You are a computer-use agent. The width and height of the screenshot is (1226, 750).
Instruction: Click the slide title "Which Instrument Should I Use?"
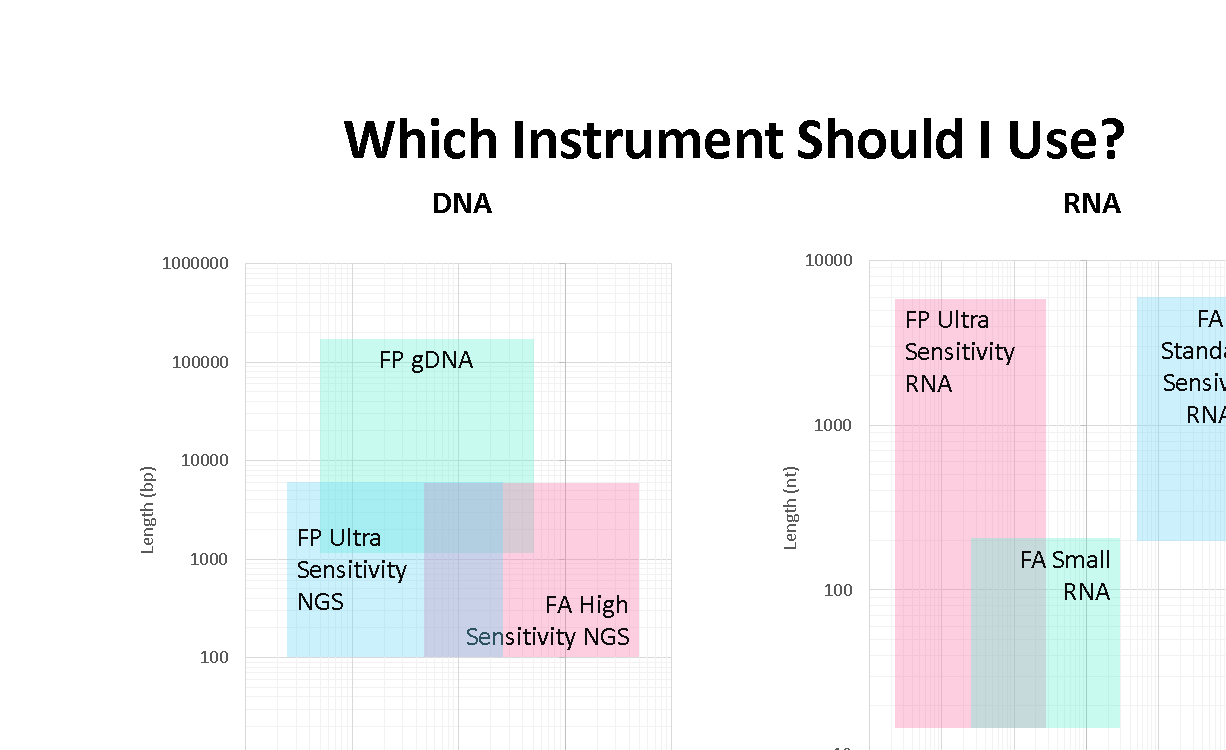[x=734, y=139]
